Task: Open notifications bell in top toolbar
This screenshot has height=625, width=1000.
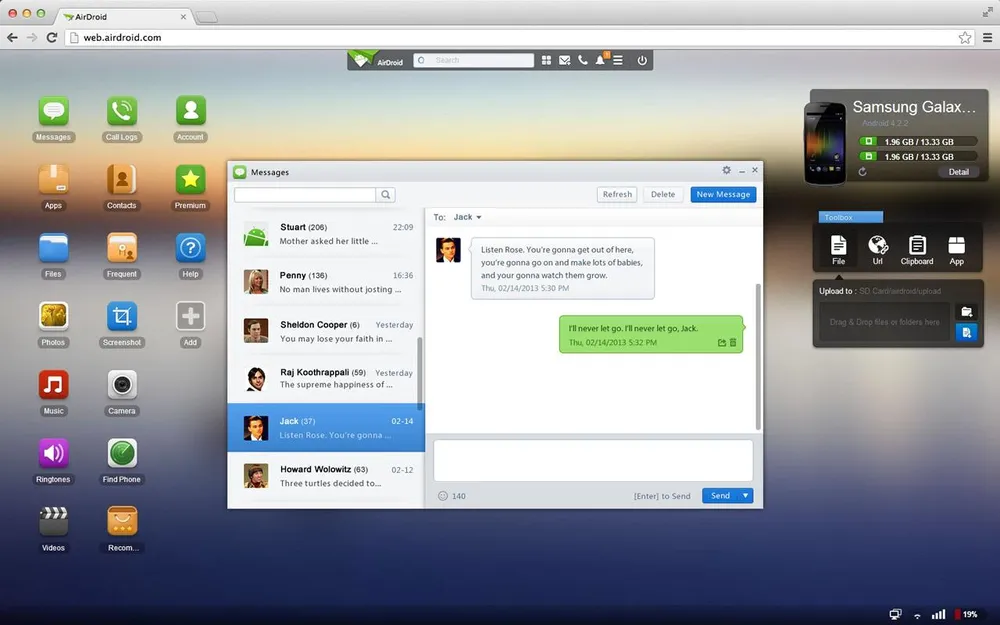Action: click(600, 60)
